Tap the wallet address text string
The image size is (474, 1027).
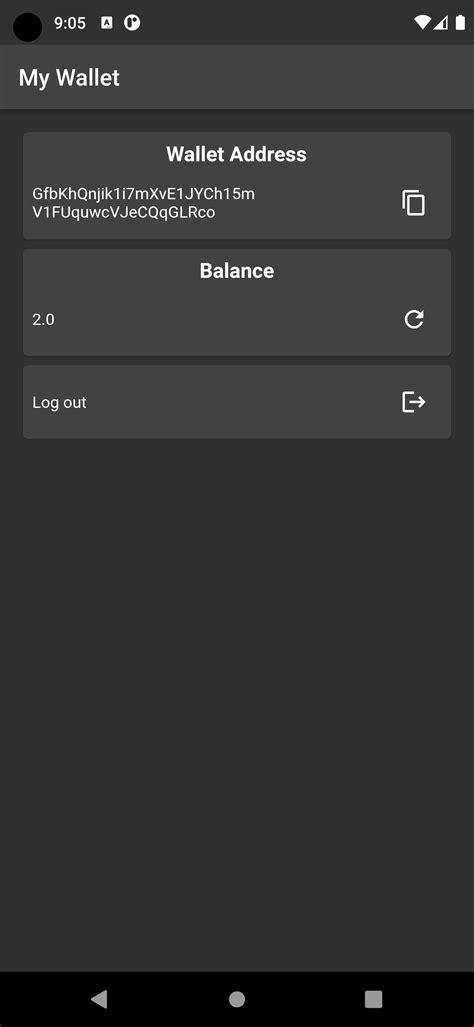coord(143,203)
